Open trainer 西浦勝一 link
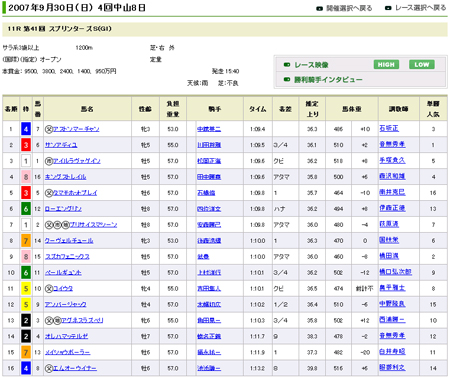This screenshot has height=378, width=450. coord(392,320)
